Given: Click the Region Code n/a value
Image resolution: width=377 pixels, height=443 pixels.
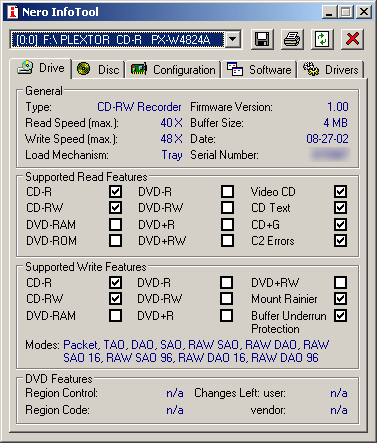Looking at the screenshot, I should tap(175, 410).
